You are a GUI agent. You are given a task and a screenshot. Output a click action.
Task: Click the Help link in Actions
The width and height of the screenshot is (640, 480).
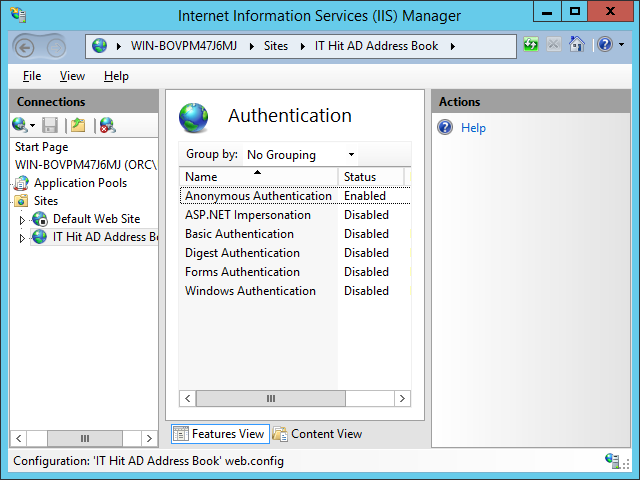(x=473, y=128)
